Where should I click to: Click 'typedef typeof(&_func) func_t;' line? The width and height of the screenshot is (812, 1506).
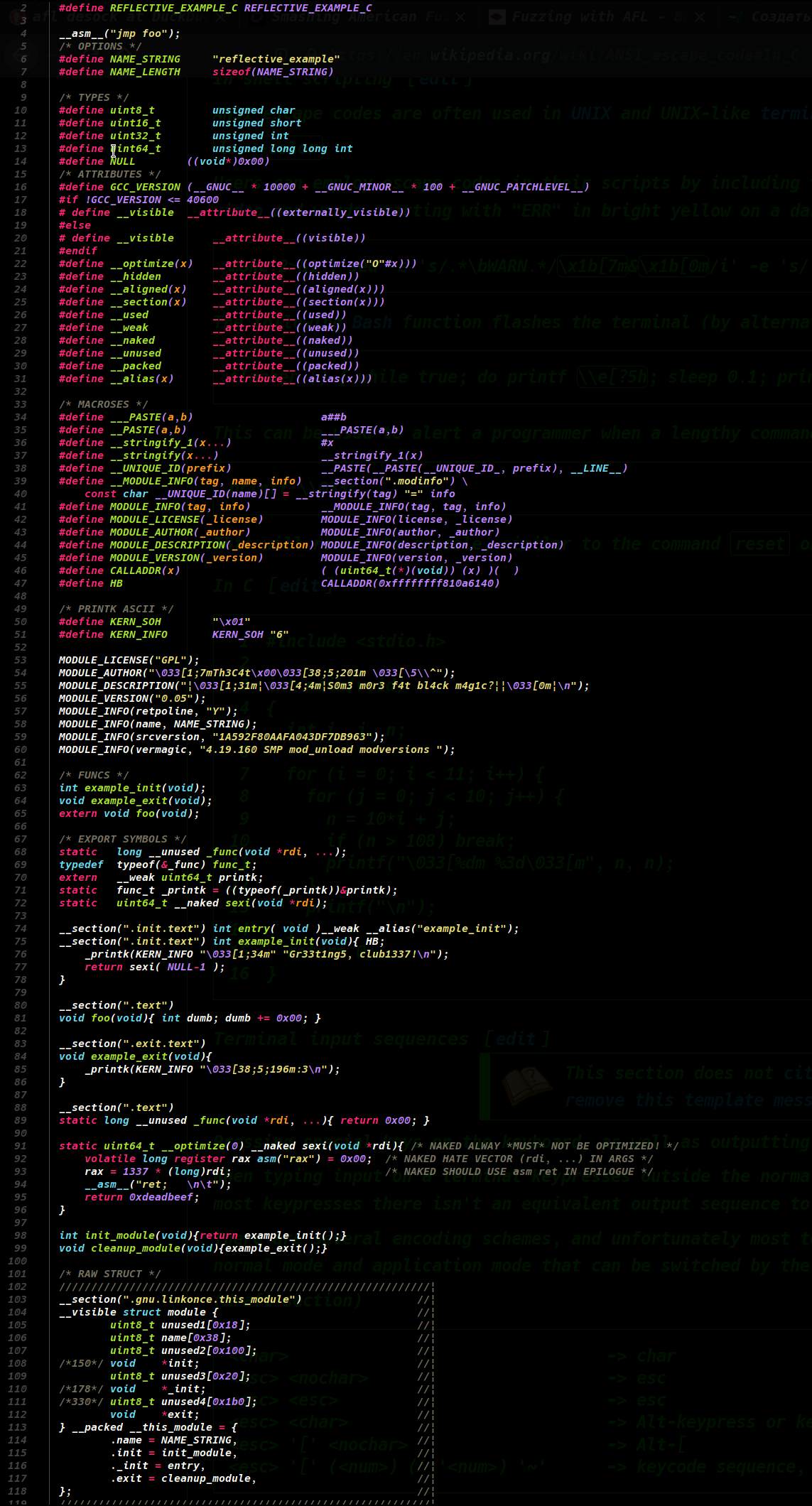158,865
